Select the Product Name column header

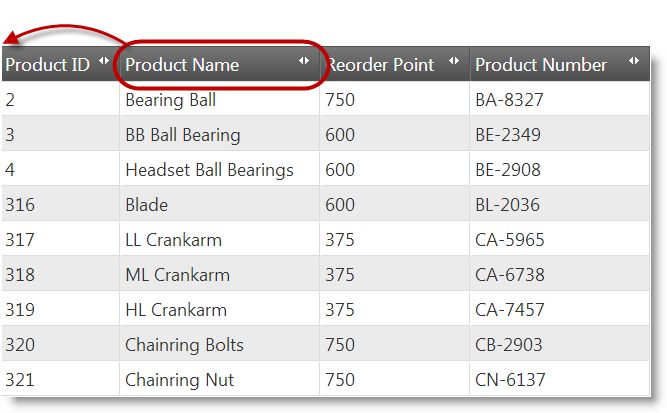[x=182, y=65]
